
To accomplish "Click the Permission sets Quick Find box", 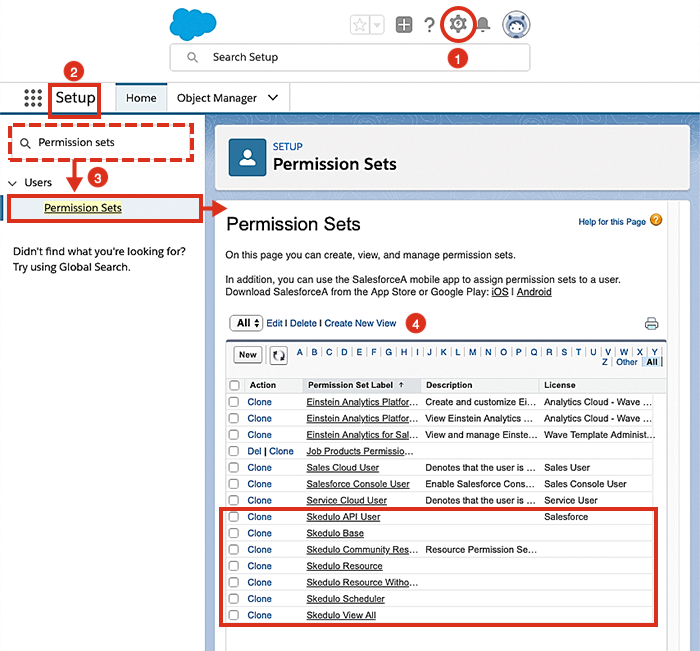I will click(x=101, y=142).
